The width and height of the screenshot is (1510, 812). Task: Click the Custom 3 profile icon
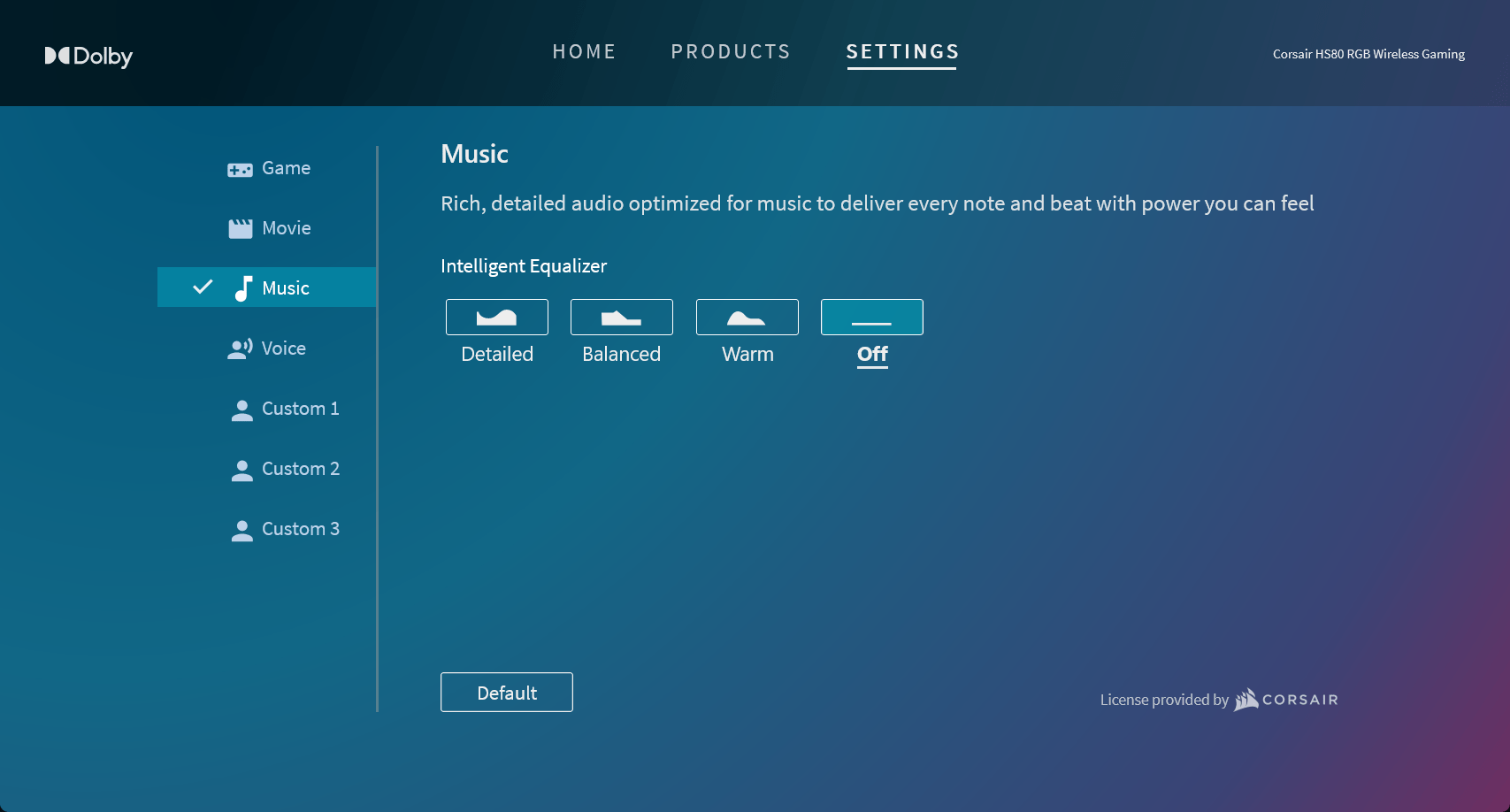coord(241,531)
